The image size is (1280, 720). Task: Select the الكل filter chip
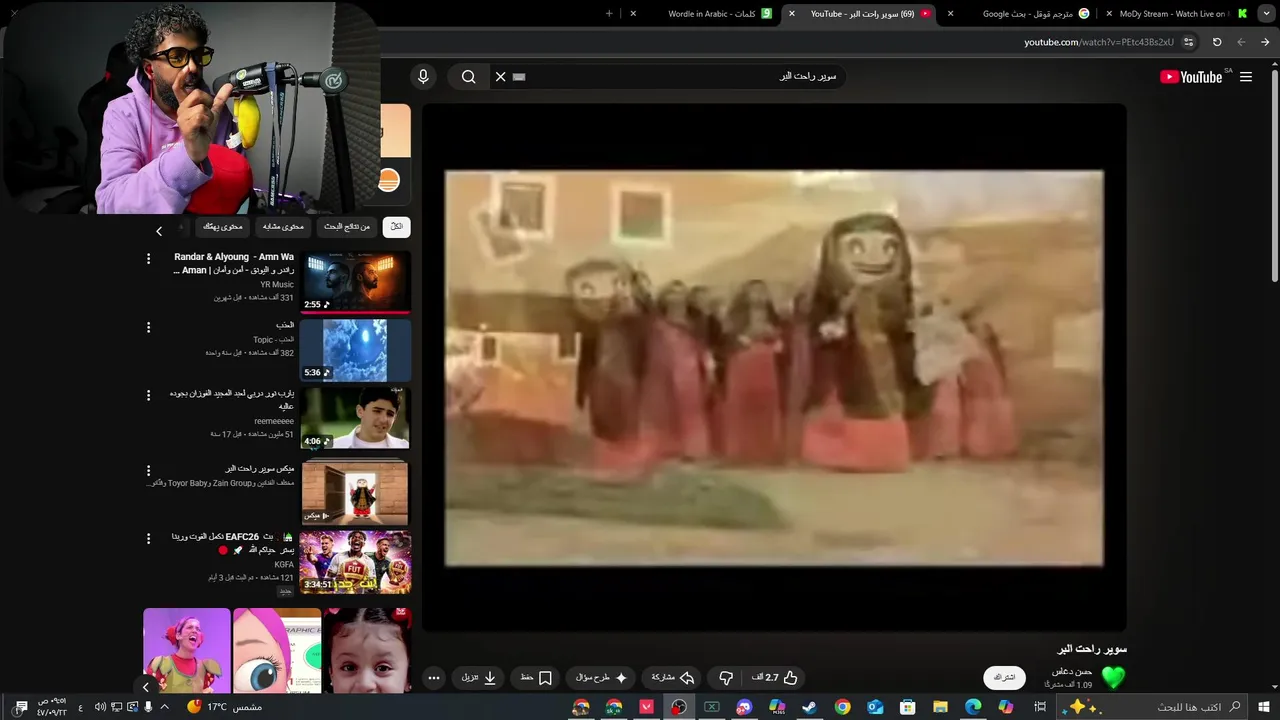[397, 227]
